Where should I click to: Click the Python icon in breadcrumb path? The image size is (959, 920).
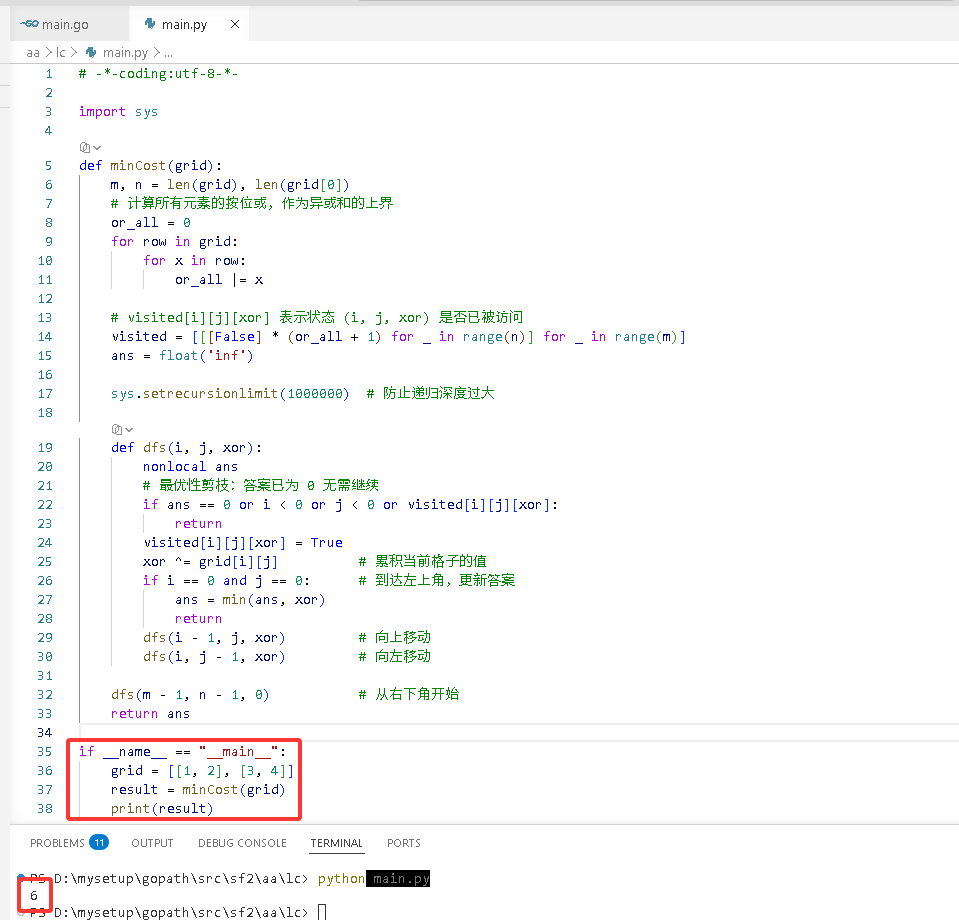[x=91, y=53]
